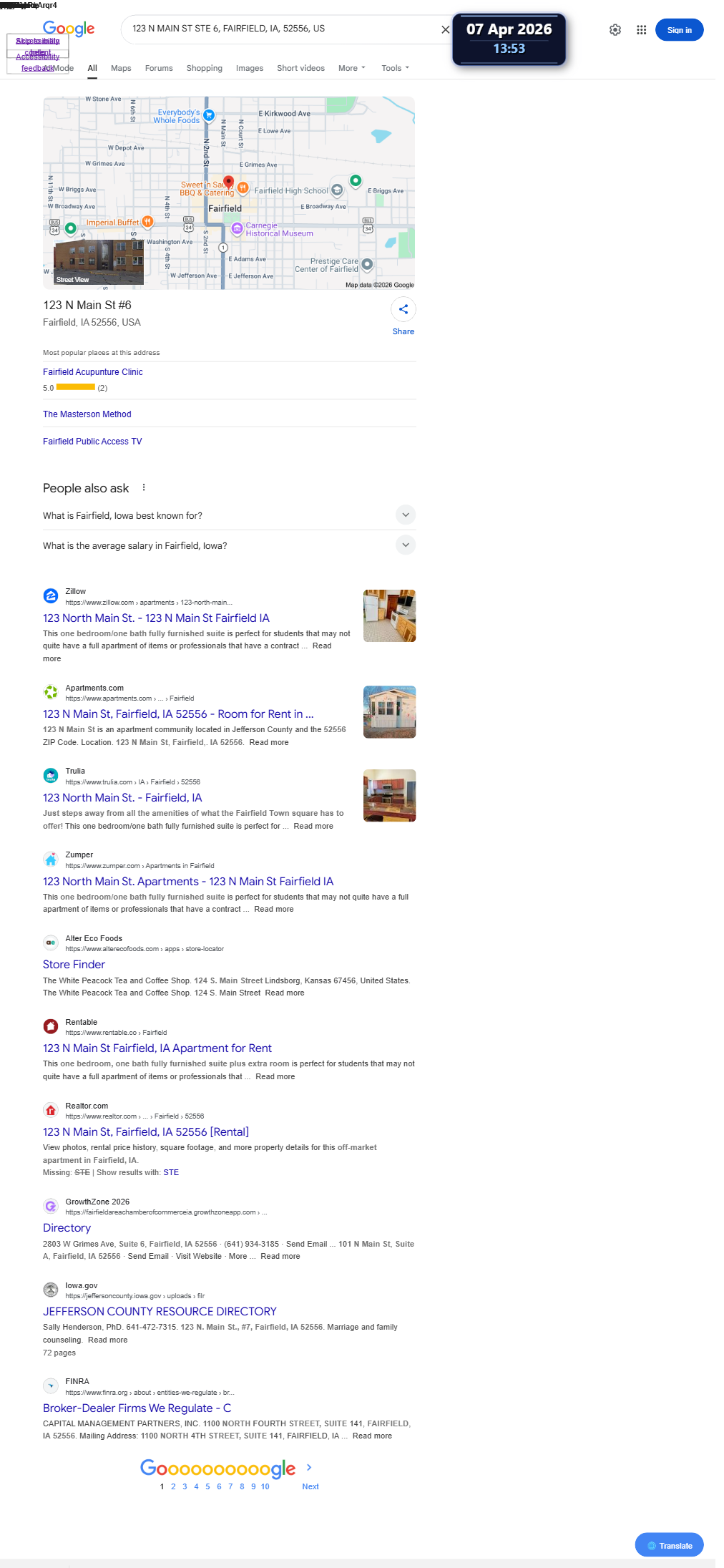Open People also ask options menu
The width and height of the screenshot is (724, 1568).
[144, 487]
